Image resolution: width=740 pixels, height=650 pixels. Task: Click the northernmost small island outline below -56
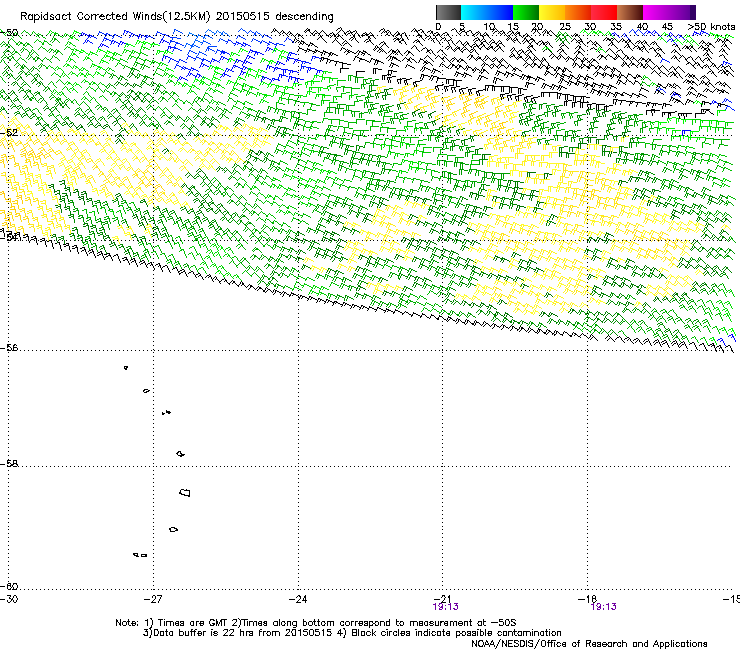click(x=126, y=368)
